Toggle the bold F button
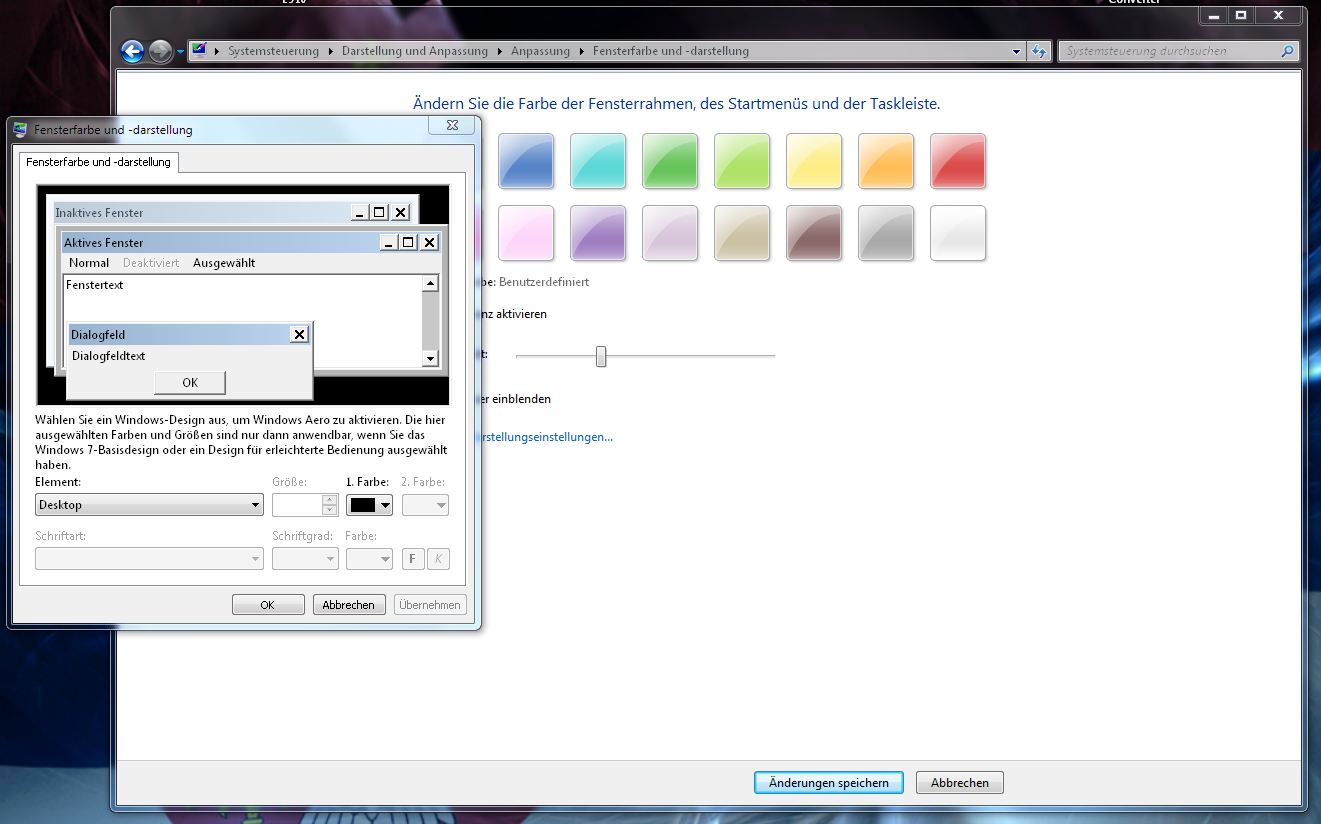This screenshot has width=1321, height=824. point(413,559)
